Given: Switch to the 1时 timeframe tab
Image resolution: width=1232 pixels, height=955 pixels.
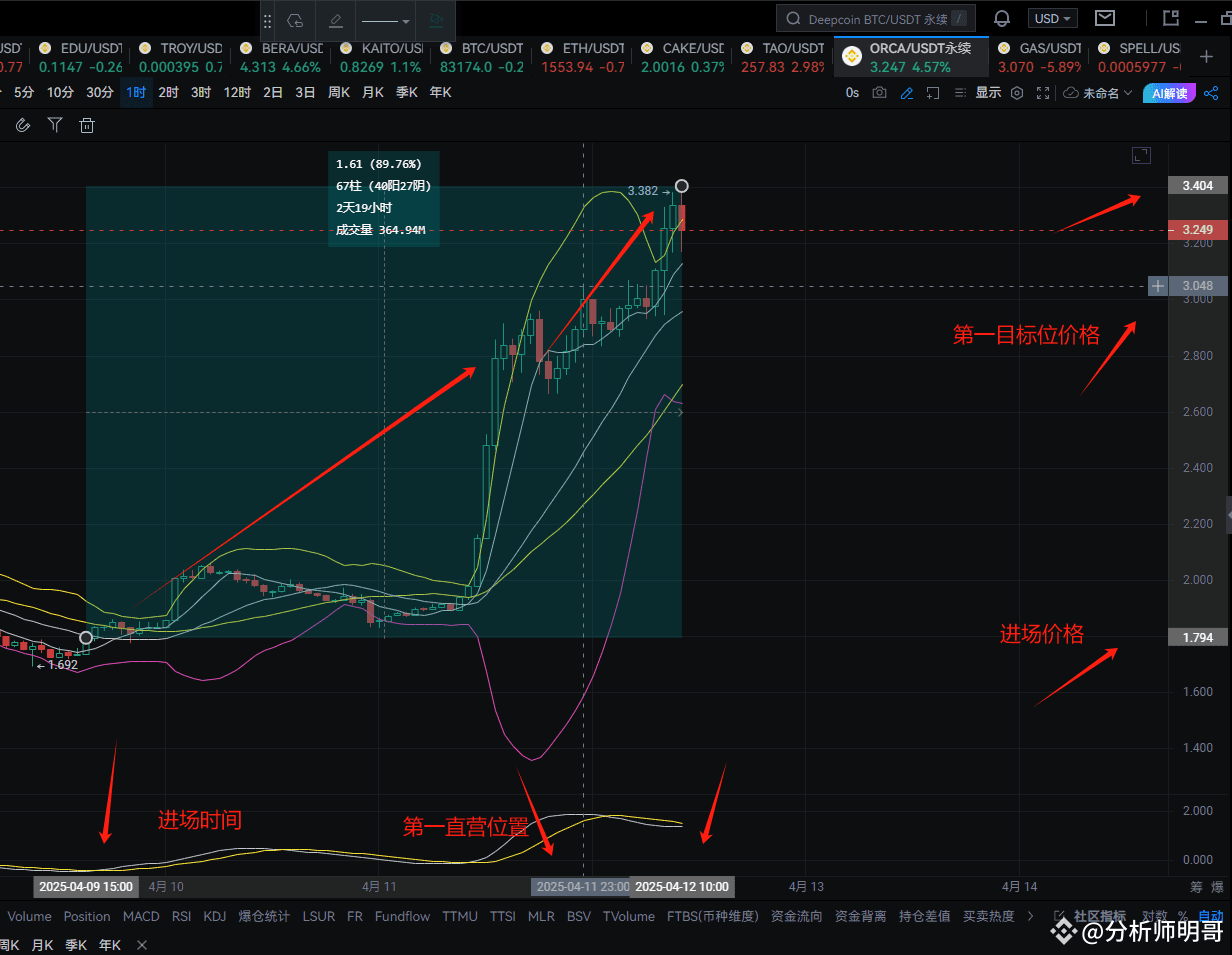Looking at the screenshot, I should [136, 92].
